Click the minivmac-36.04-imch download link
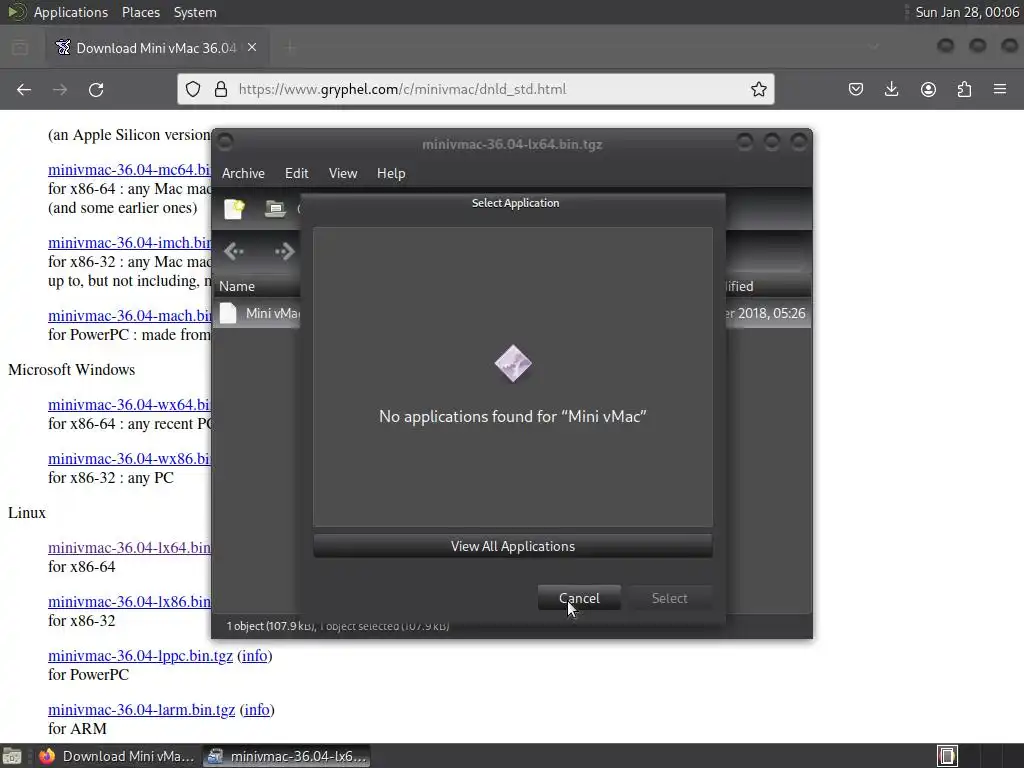The height and width of the screenshot is (768, 1024). coord(129,243)
